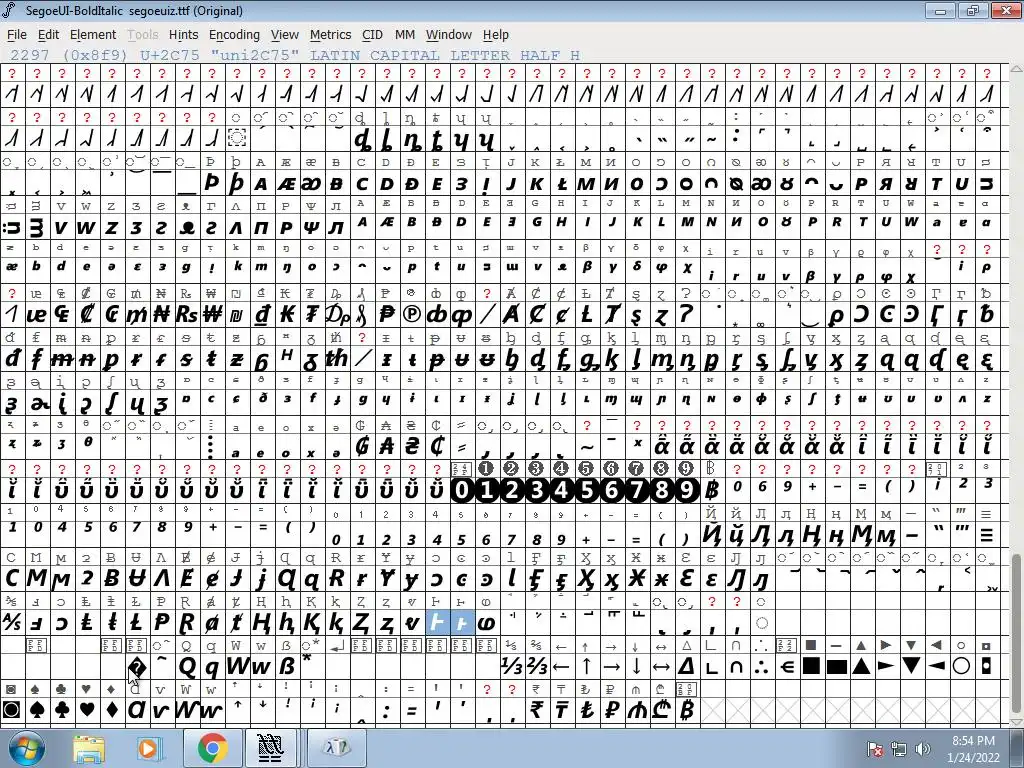Select the Indian rupee sign glyph
Screen dimensions: 1024x768
pyautogui.click(x=537, y=709)
